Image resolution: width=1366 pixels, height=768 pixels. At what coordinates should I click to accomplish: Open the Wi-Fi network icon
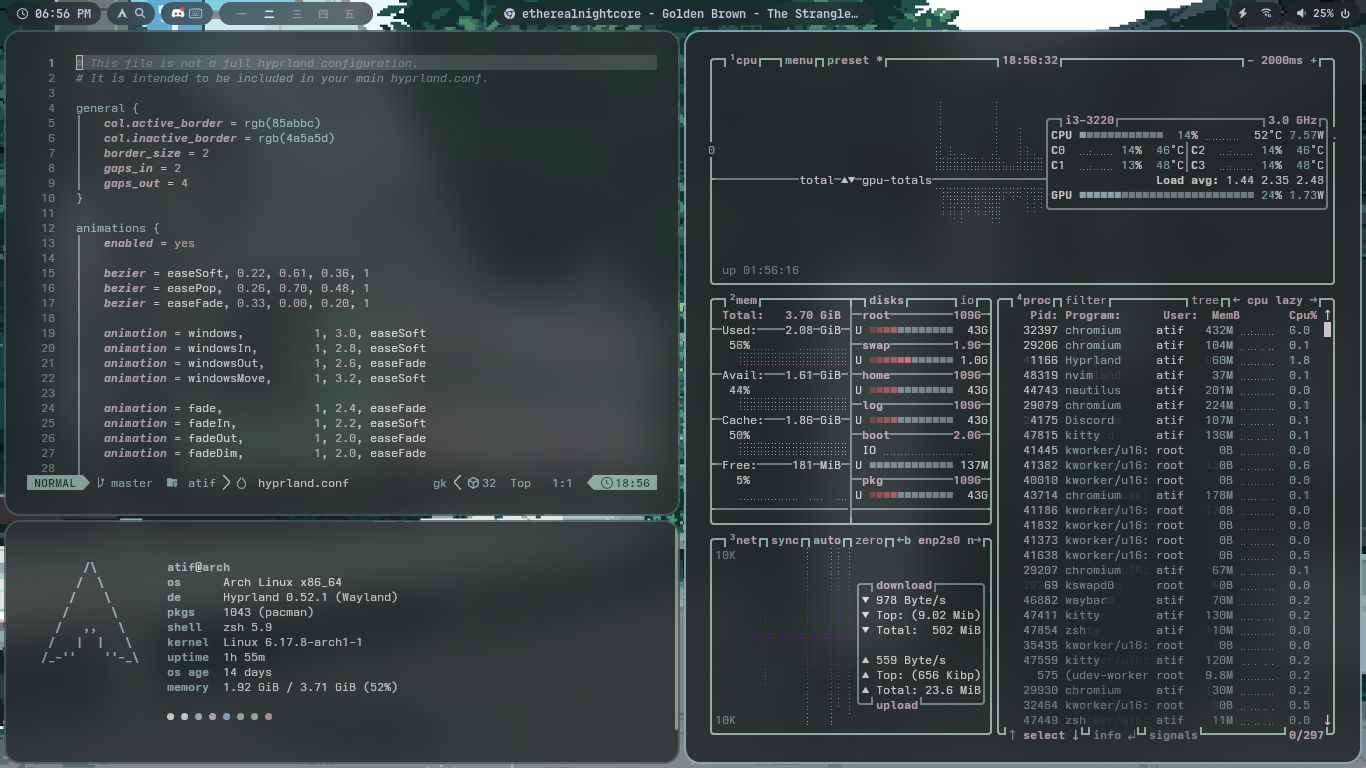coord(1266,14)
